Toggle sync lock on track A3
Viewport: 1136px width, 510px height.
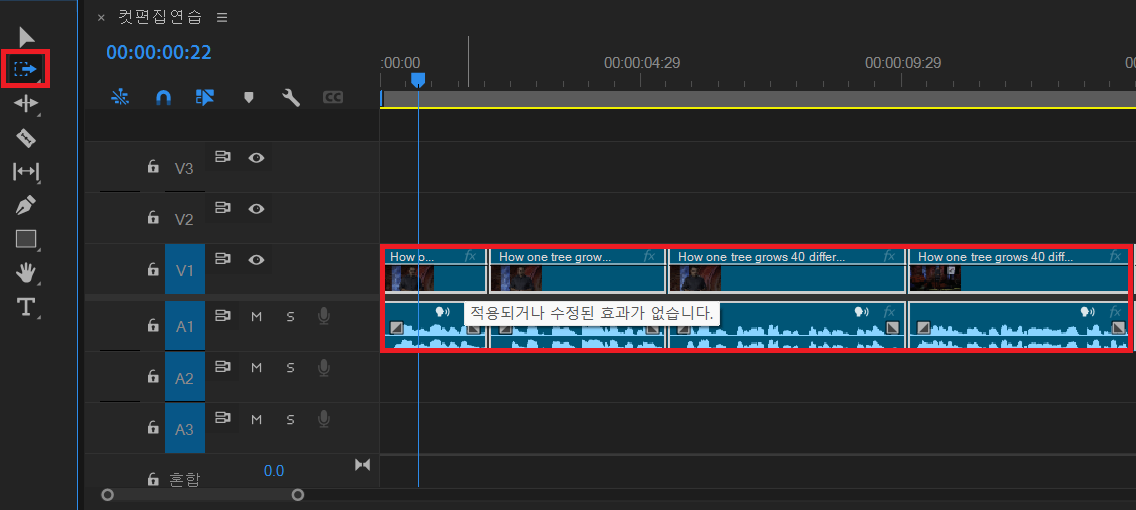(222, 419)
